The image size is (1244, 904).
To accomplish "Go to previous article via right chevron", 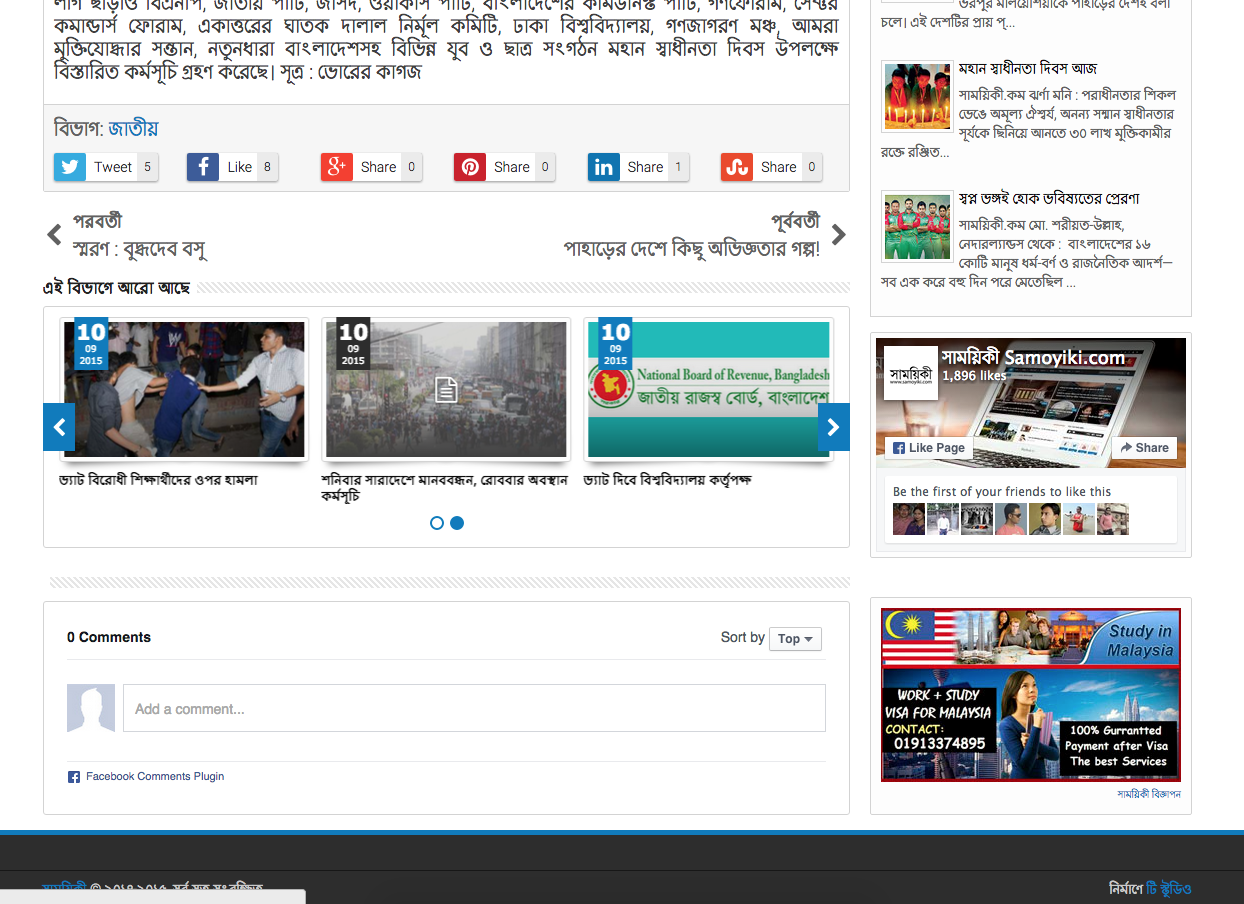I will [838, 235].
